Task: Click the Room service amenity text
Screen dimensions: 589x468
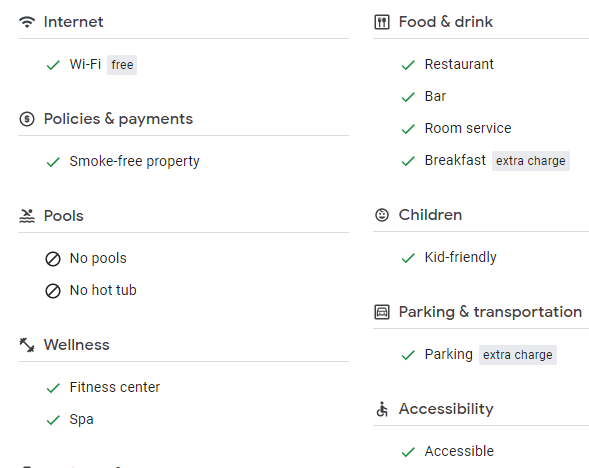Action: pyautogui.click(x=468, y=128)
